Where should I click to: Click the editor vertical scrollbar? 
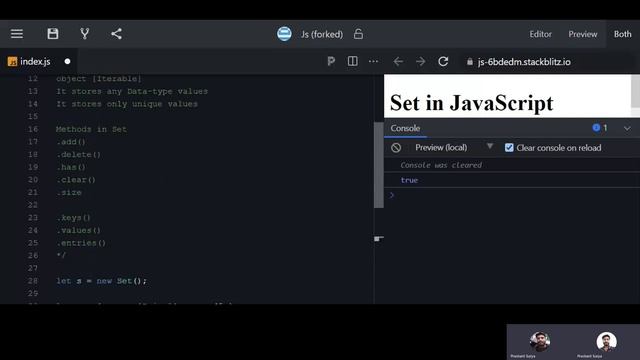(x=379, y=165)
